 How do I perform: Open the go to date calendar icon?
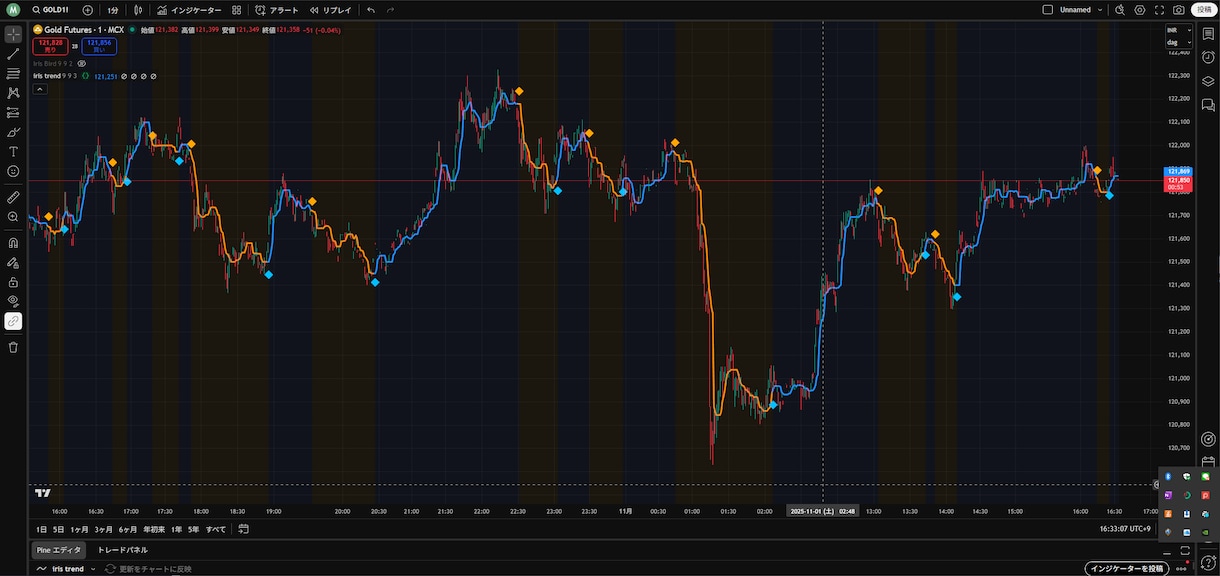(x=244, y=529)
